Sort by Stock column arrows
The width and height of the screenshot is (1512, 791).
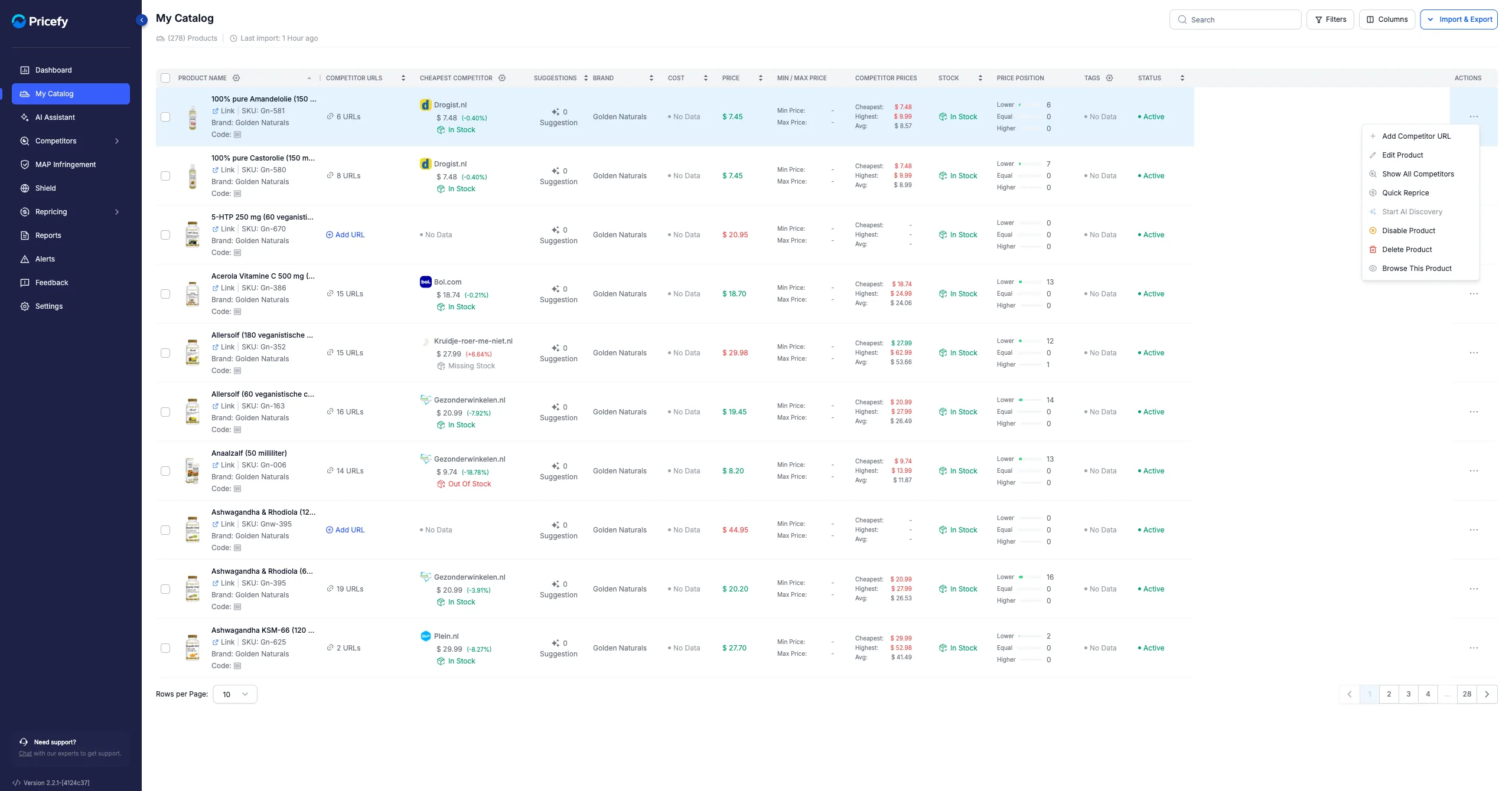pyautogui.click(x=980, y=78)
